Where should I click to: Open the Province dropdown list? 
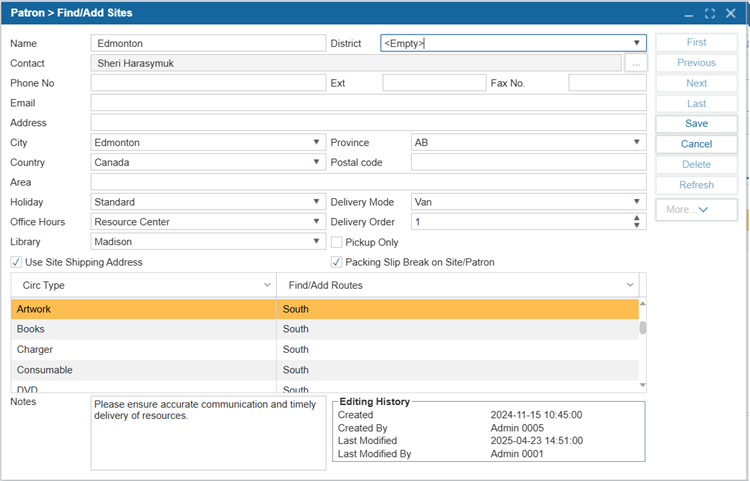637,143
